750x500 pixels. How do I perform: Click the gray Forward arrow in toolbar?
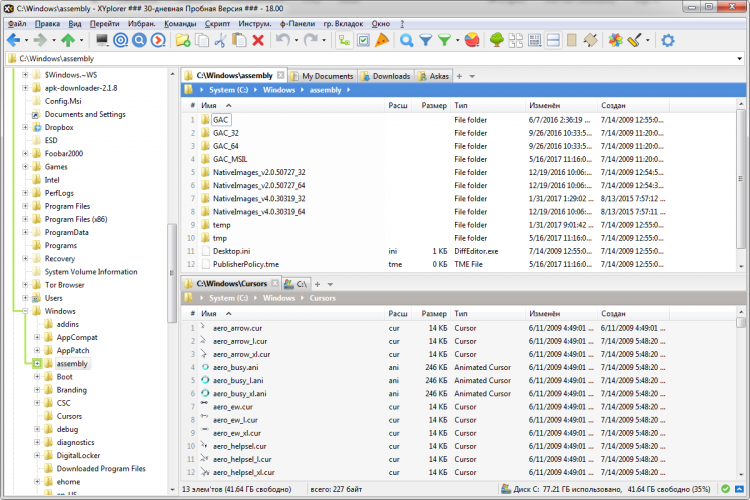tap(41, 40)
